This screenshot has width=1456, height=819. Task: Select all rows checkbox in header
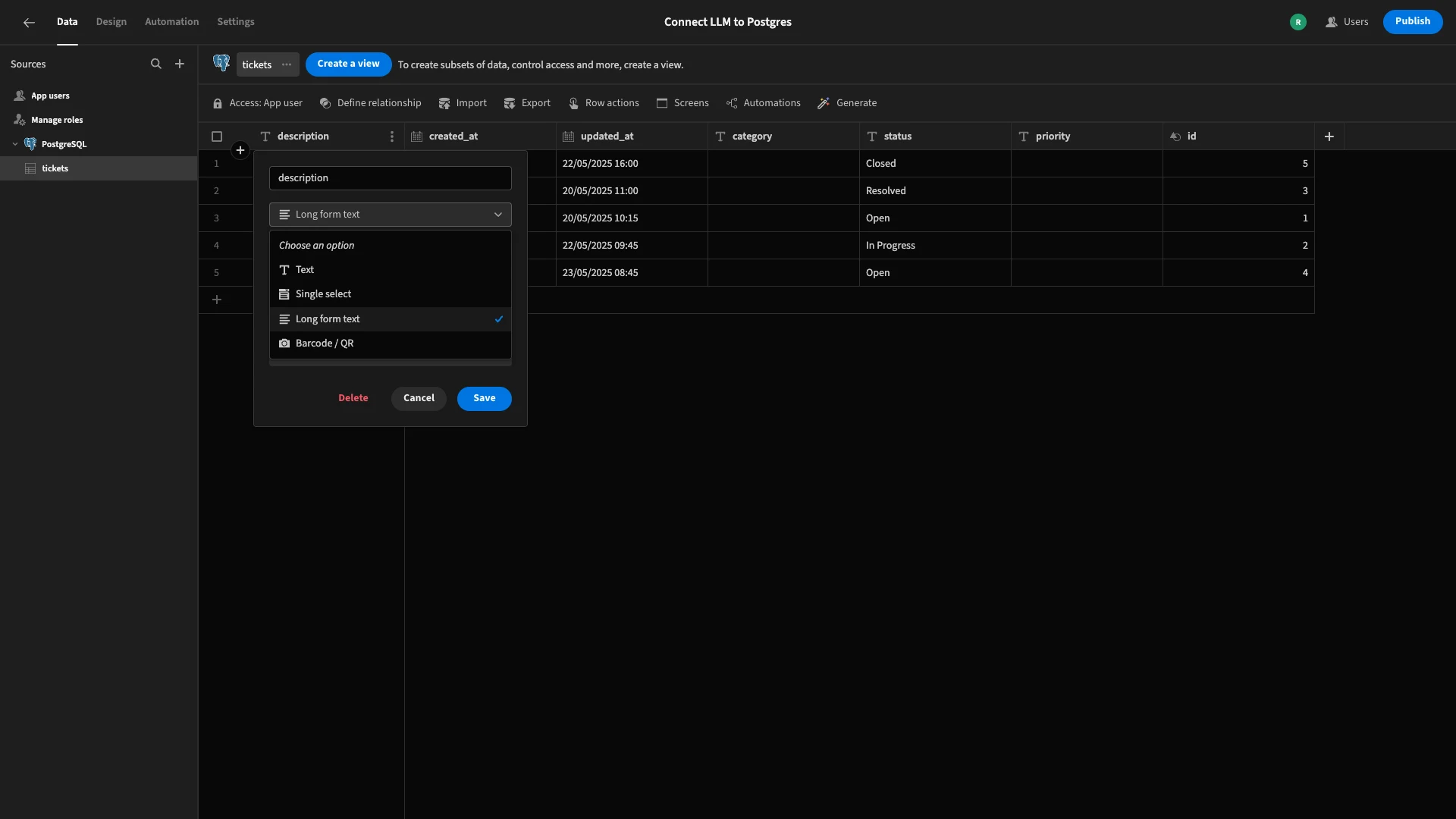pos(217,136)
